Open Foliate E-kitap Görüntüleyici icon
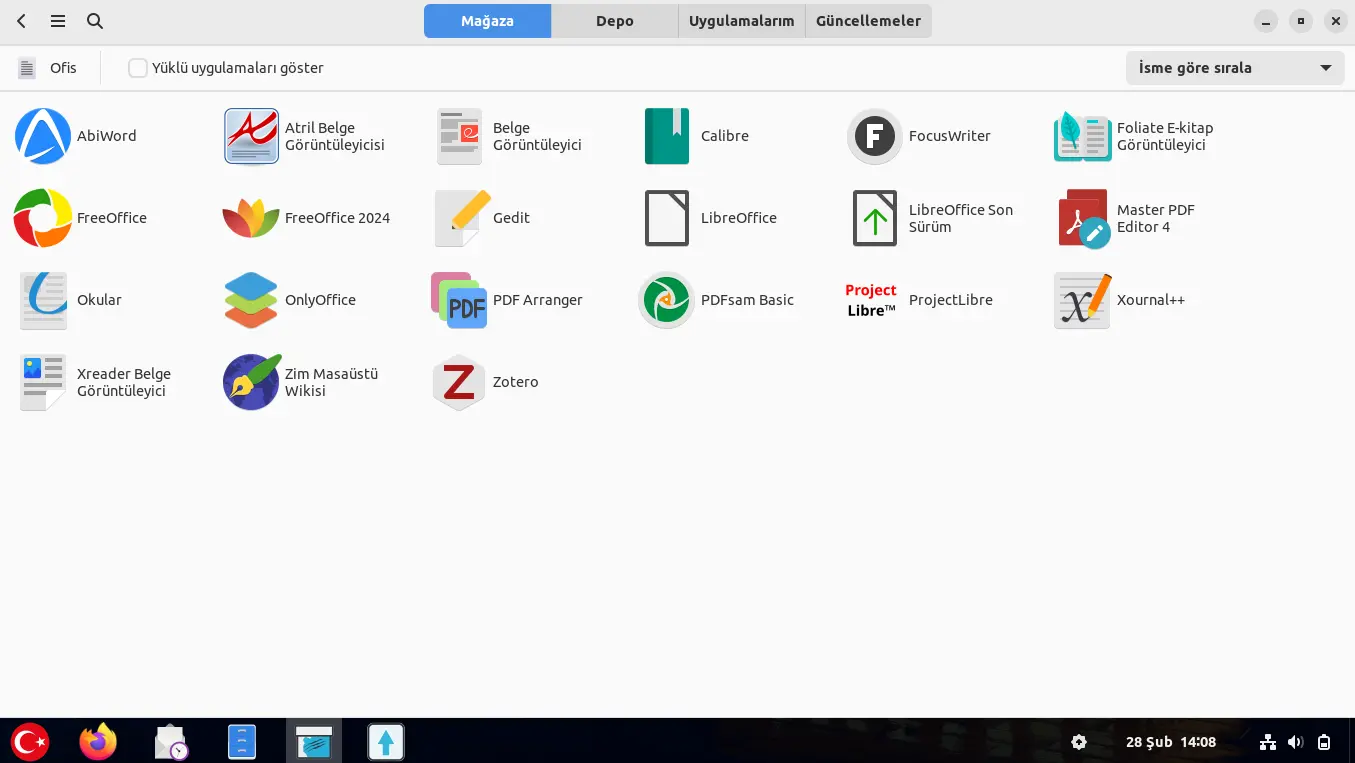This screenshot has width=1355, height=763. [1083, 136]
